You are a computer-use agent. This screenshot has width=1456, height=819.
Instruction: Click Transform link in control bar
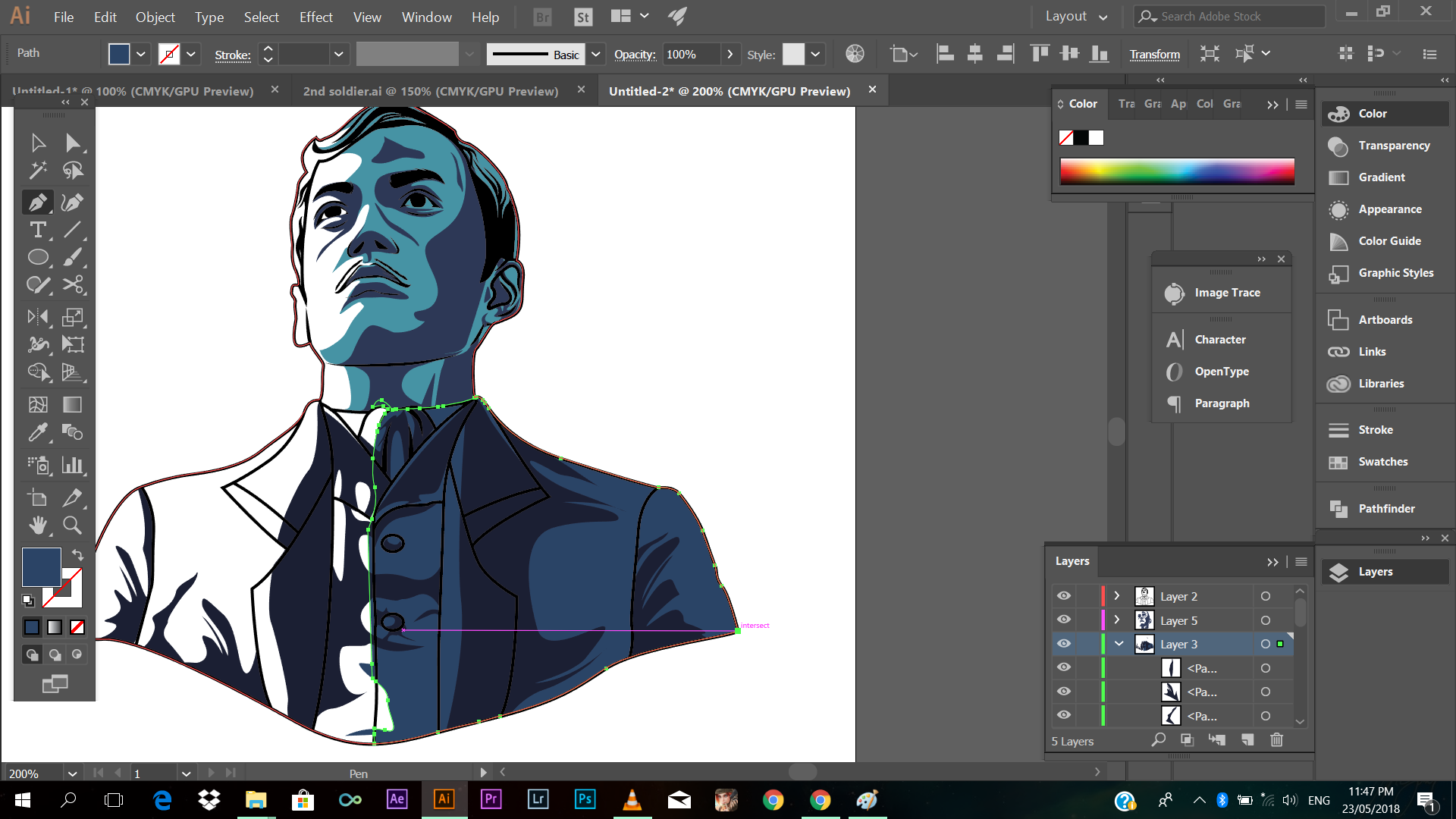tap(1154, 54)
